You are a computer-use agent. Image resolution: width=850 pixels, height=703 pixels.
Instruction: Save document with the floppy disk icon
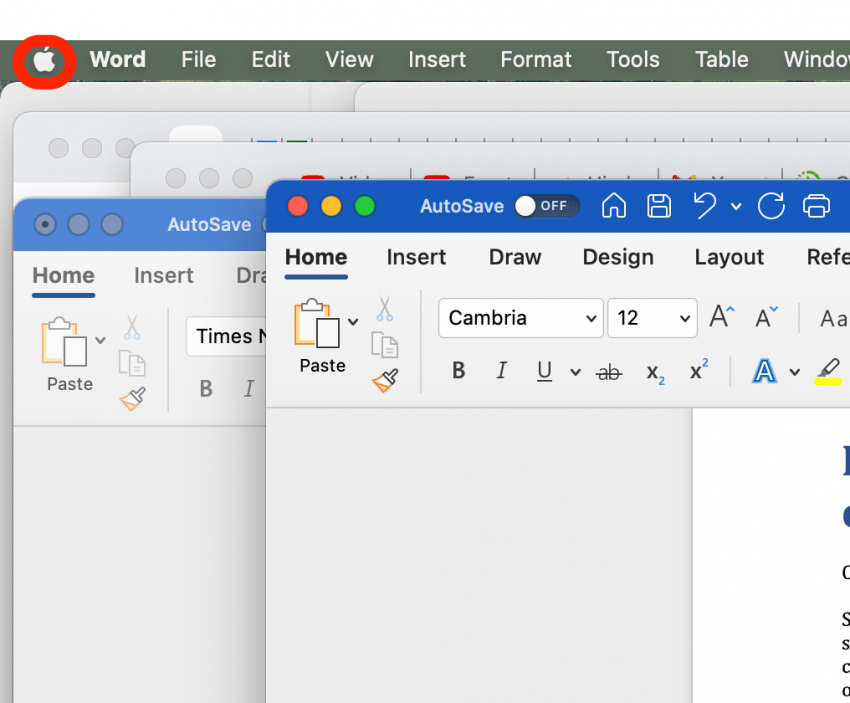click(659, 206)
